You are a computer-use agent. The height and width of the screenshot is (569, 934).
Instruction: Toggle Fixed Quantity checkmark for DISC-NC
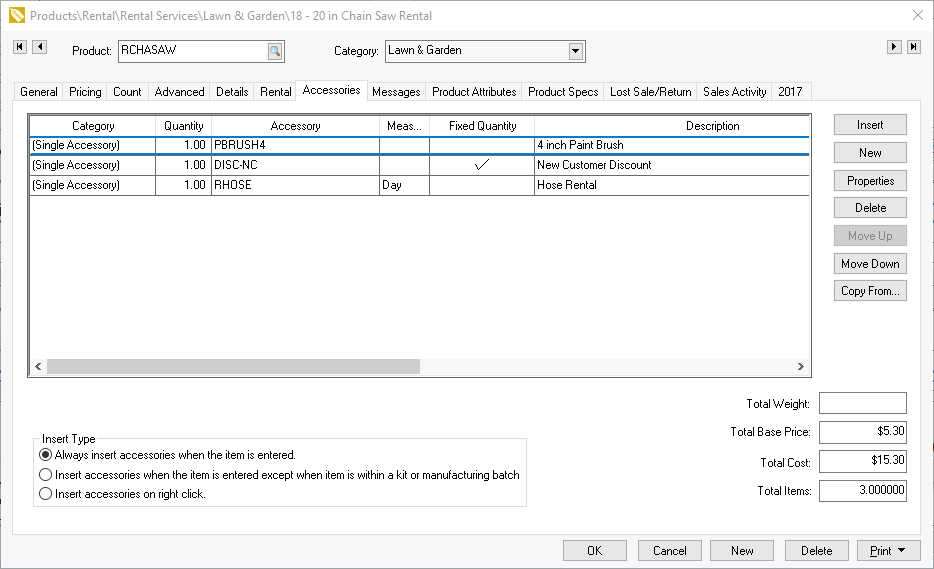[482, 164]
